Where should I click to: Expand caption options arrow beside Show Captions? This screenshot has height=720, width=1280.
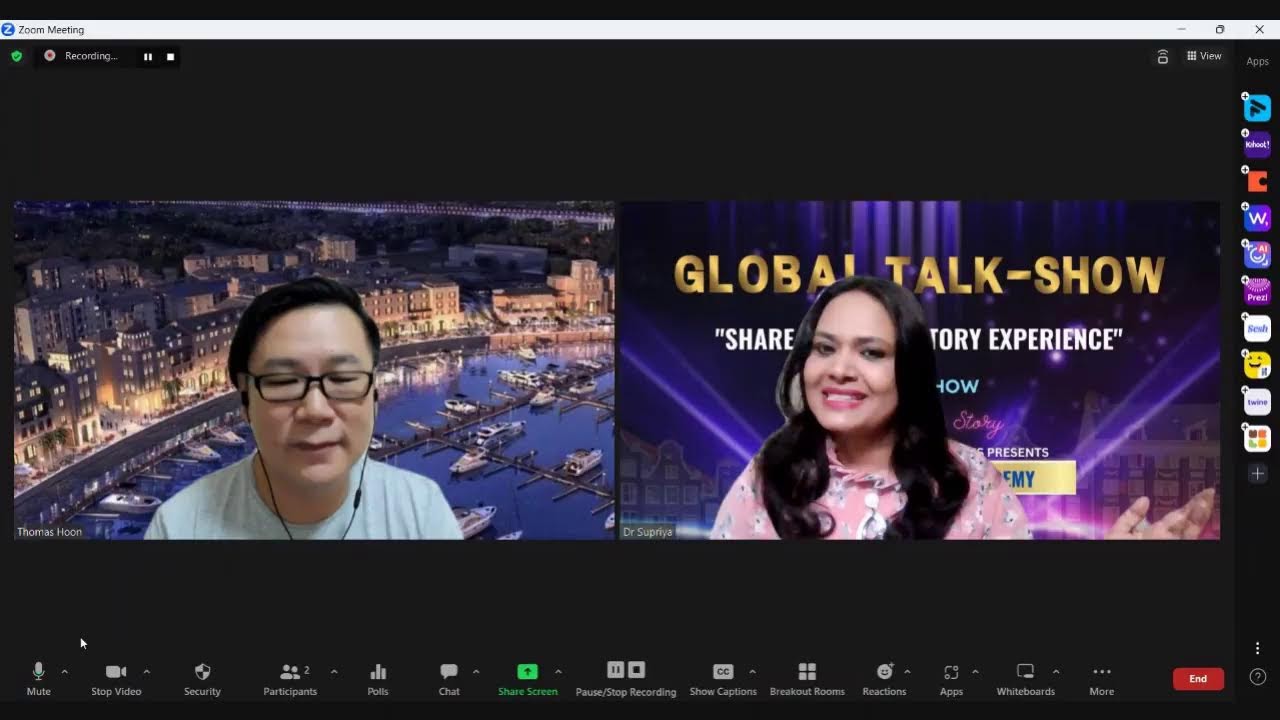[752, 672]
